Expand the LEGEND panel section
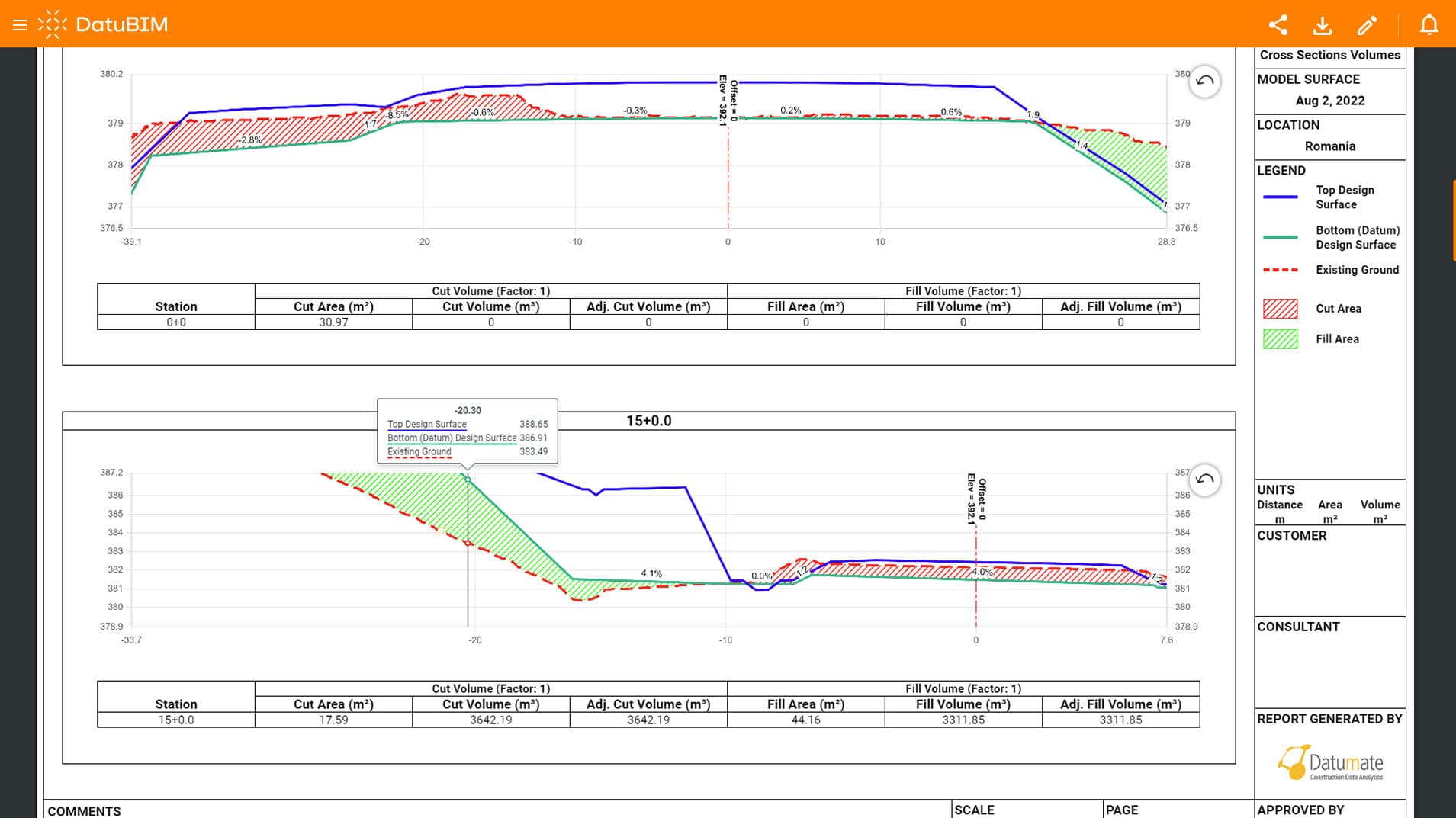Image resolution: width=1456 pixels, height=818 pixels. [1281, 170]
